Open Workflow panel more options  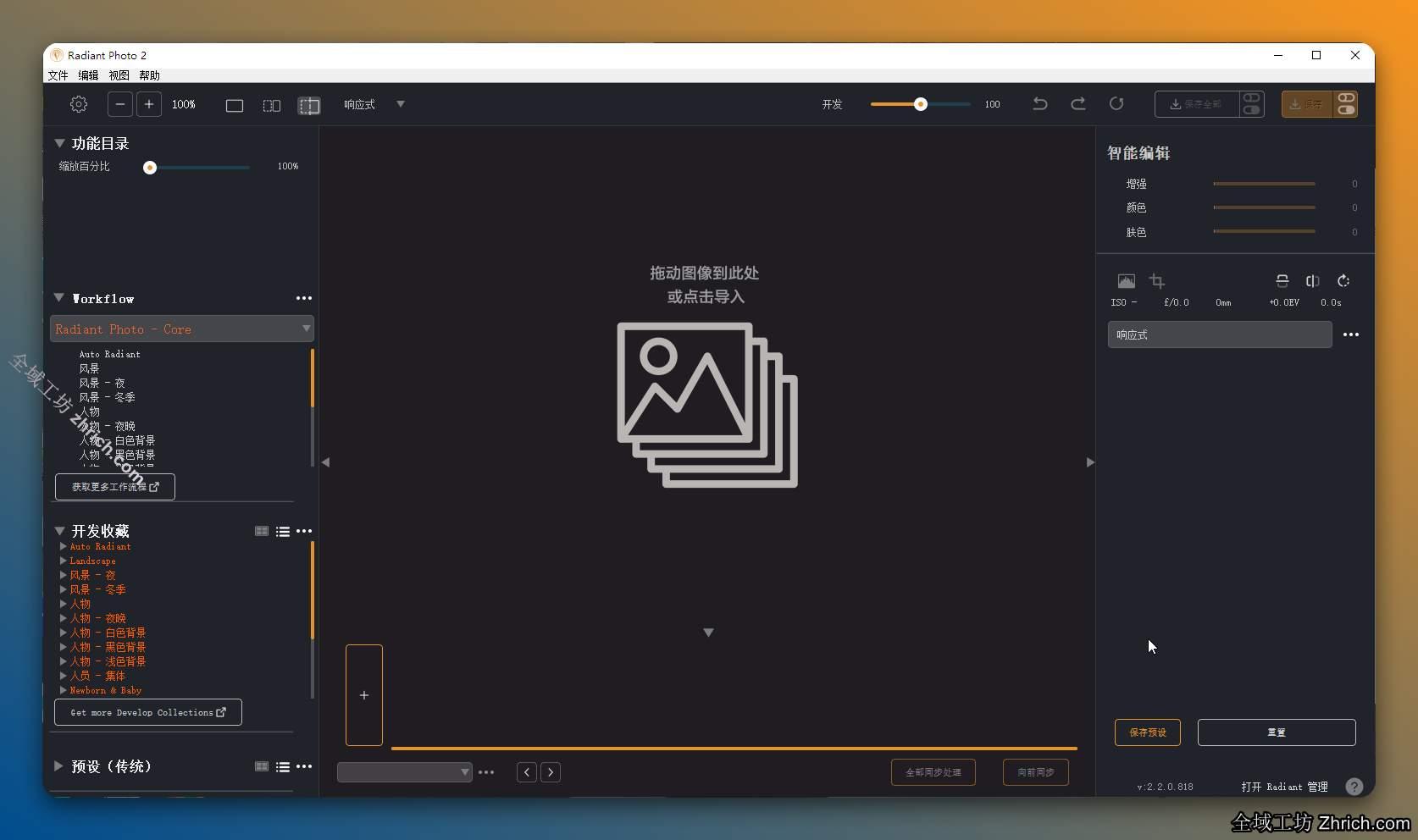(304, 298)
